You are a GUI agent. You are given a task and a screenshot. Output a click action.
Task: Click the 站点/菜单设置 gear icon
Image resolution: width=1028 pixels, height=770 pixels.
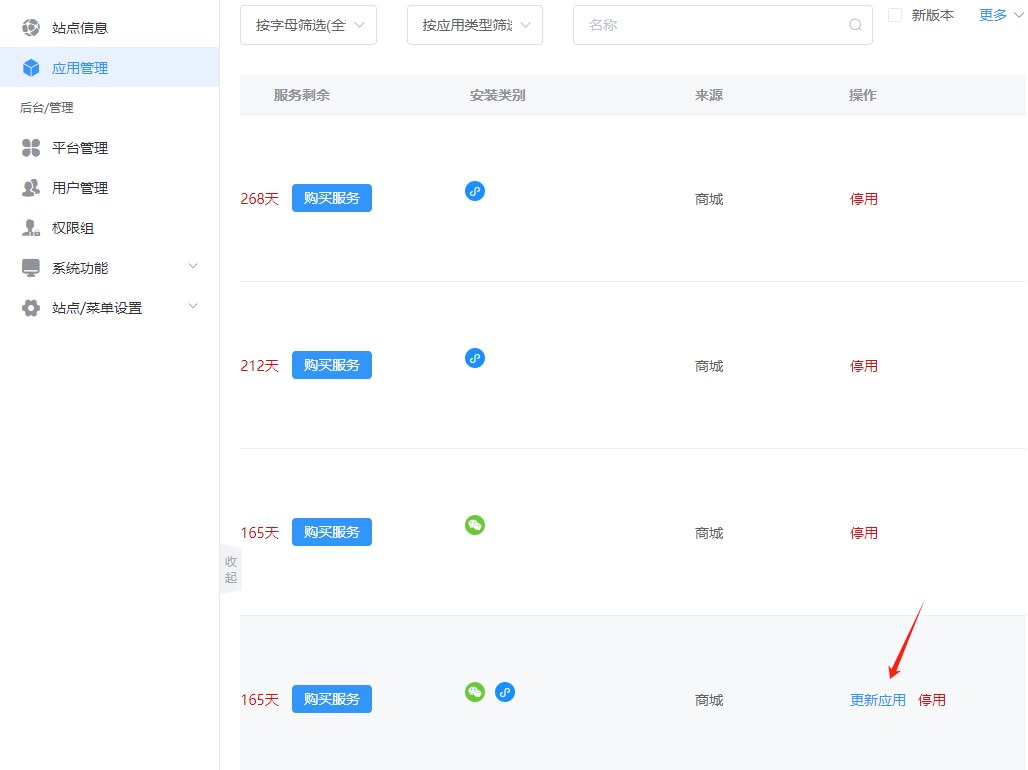click(x=31, y=308)
